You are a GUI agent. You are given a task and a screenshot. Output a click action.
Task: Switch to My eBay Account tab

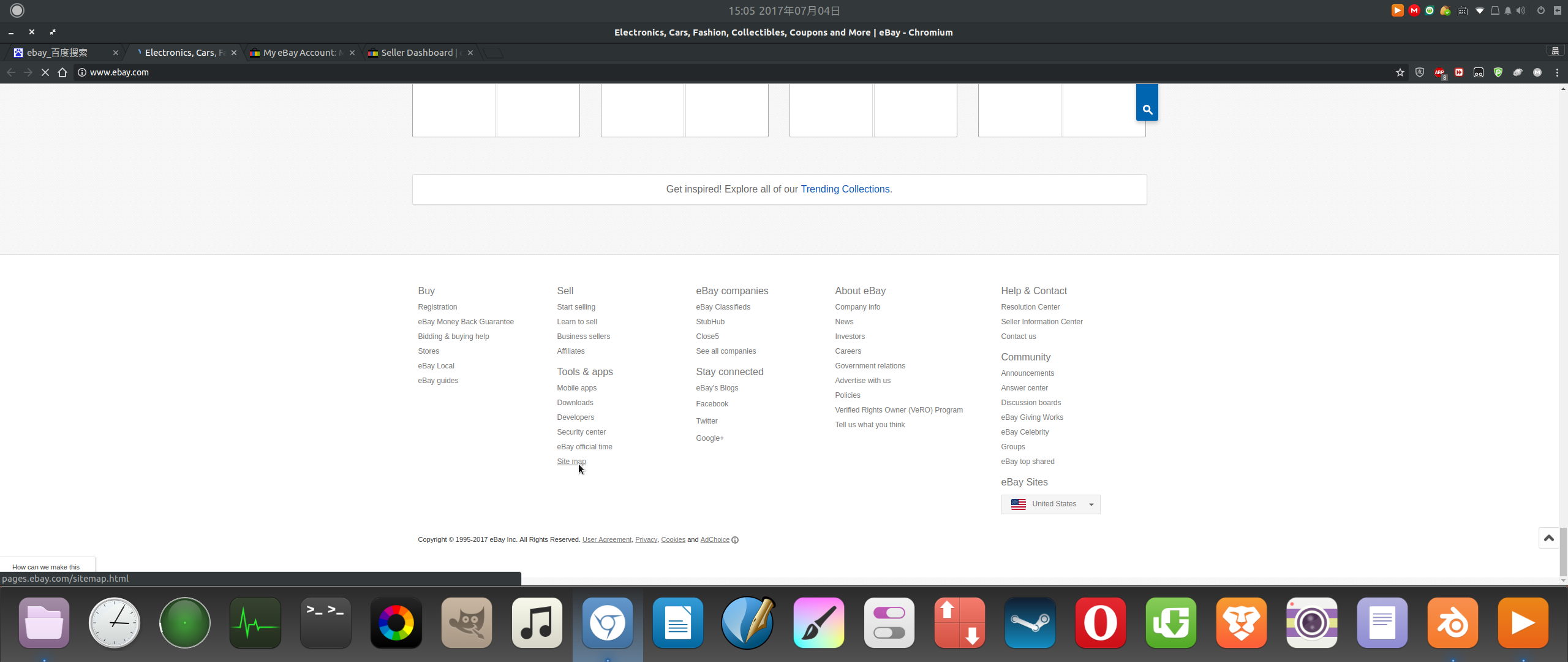(300, 53)
